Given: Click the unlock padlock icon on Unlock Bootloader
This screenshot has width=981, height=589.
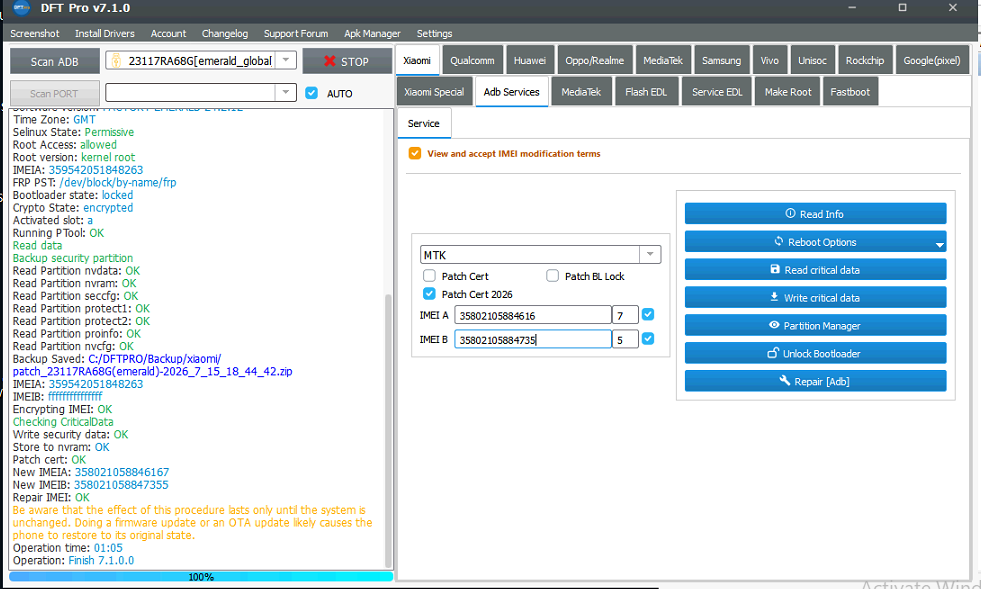Looking at the screenshot, I should click(x=773, y=352).
